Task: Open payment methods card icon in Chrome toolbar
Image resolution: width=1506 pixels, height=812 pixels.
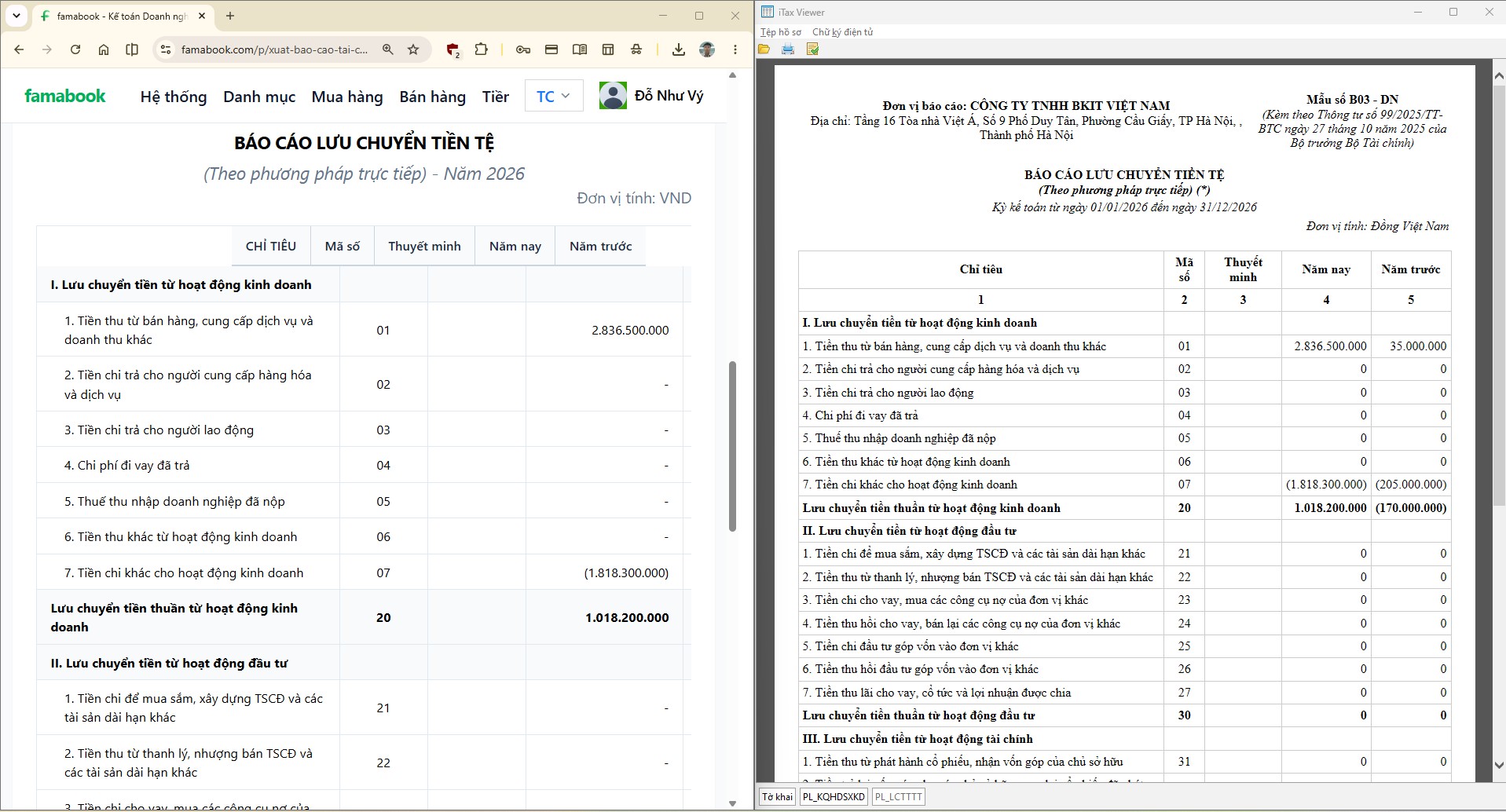Action: tap(551, 49)
